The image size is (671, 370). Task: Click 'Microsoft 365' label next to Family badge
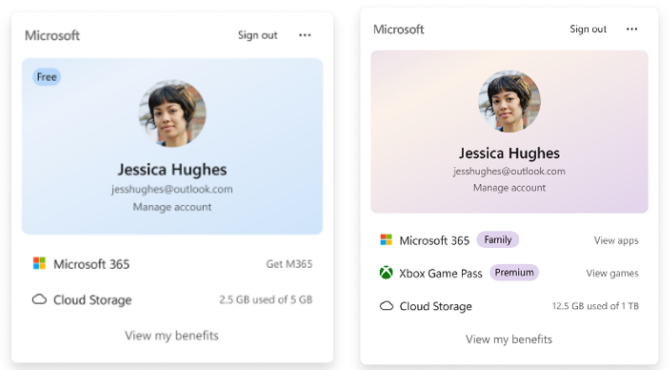click(434, 240)
